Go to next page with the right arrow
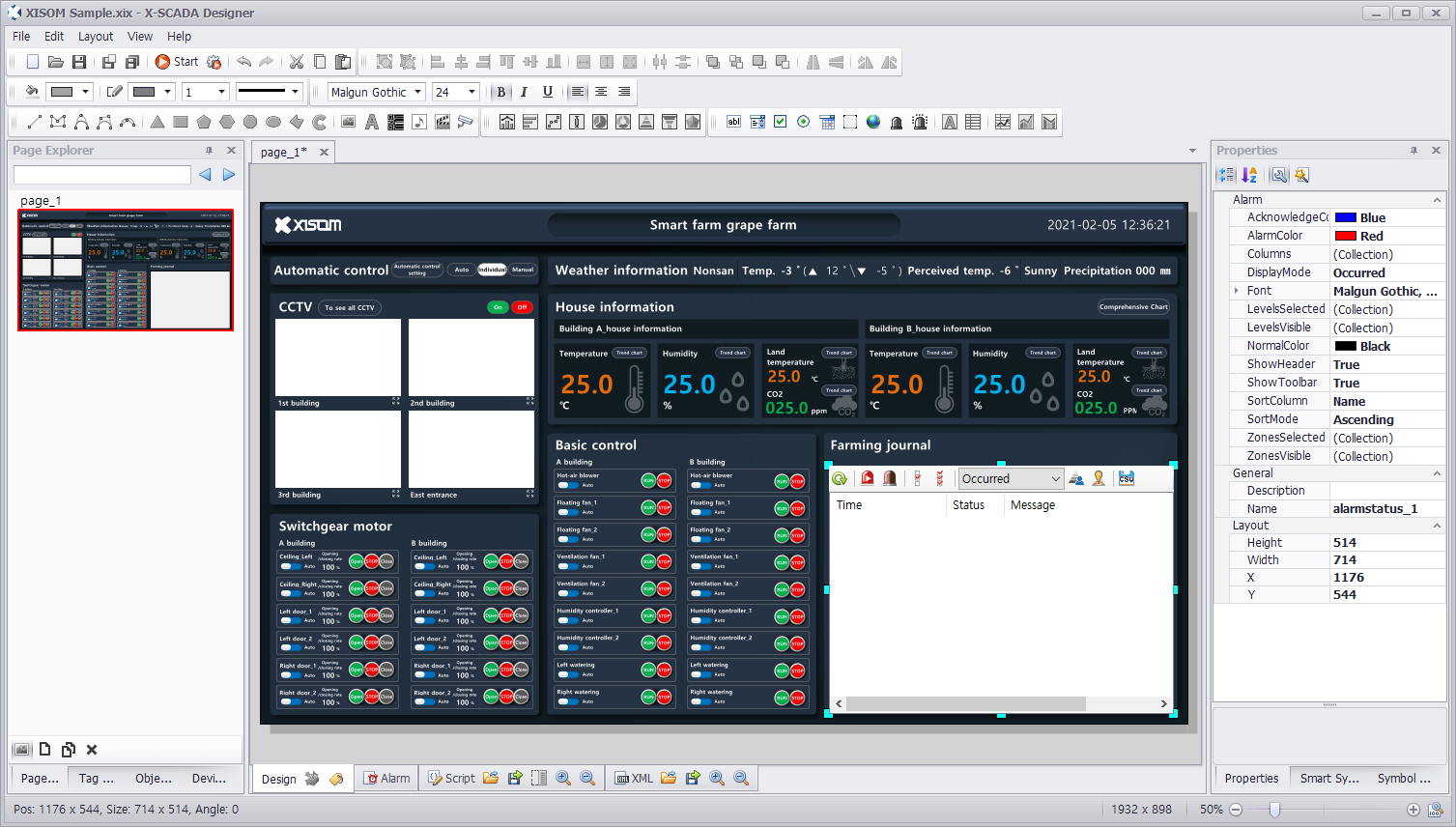The width and height of the screenshot is (1456, 827). 229,175
